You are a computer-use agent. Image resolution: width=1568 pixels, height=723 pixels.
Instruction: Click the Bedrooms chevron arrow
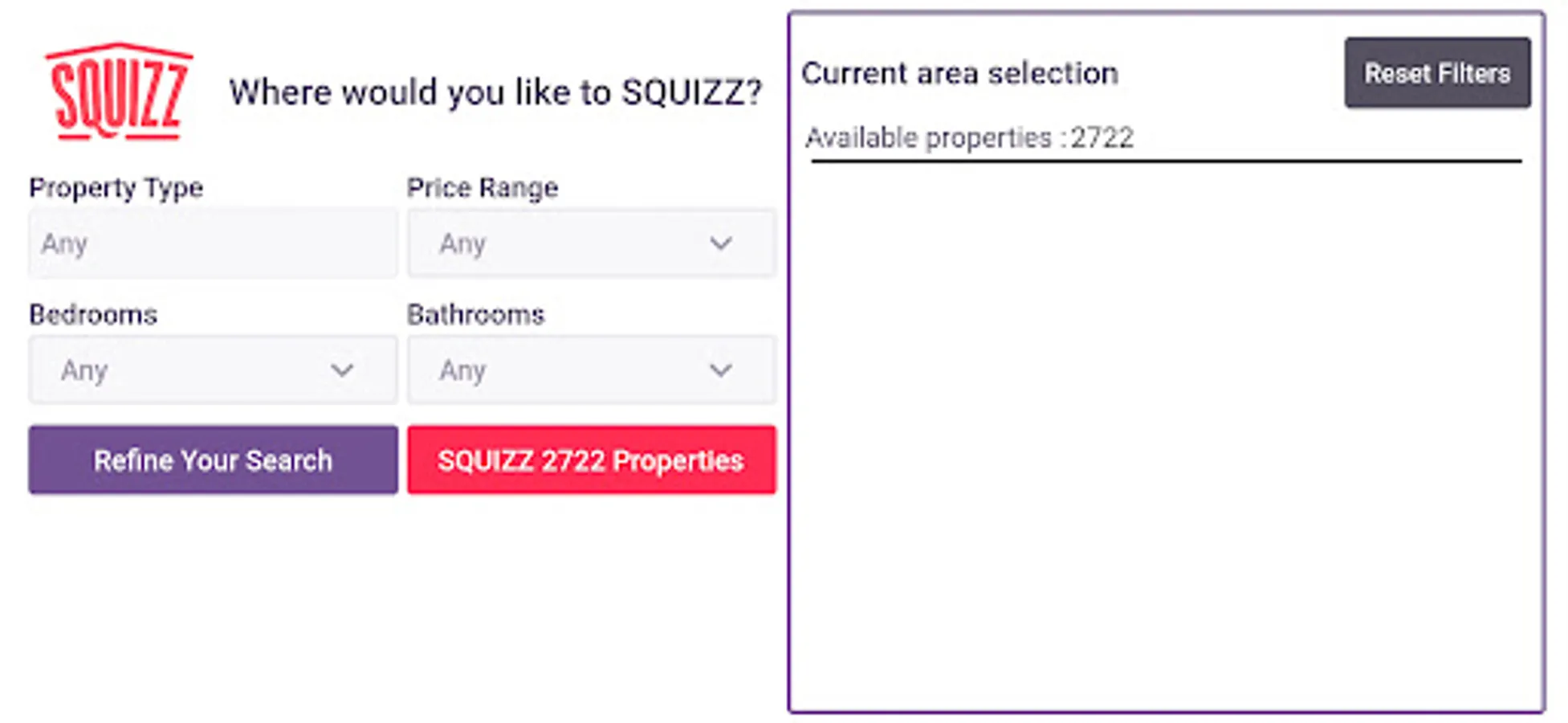coord(342,370)
